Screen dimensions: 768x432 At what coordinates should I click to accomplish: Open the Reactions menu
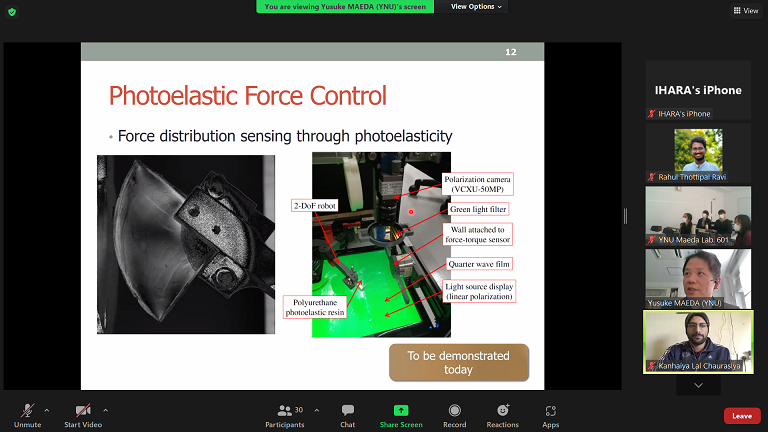click(503, 414)
